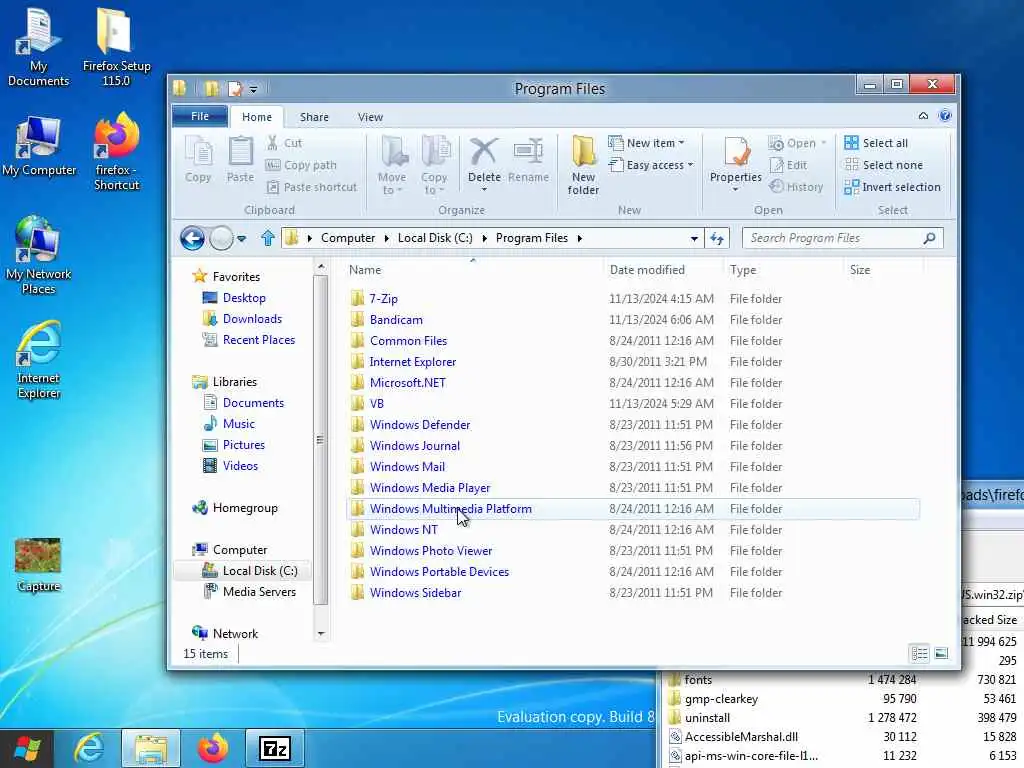1024x768 pixels.
Task: Click the search magnifier icon
Action: (929, 238)
